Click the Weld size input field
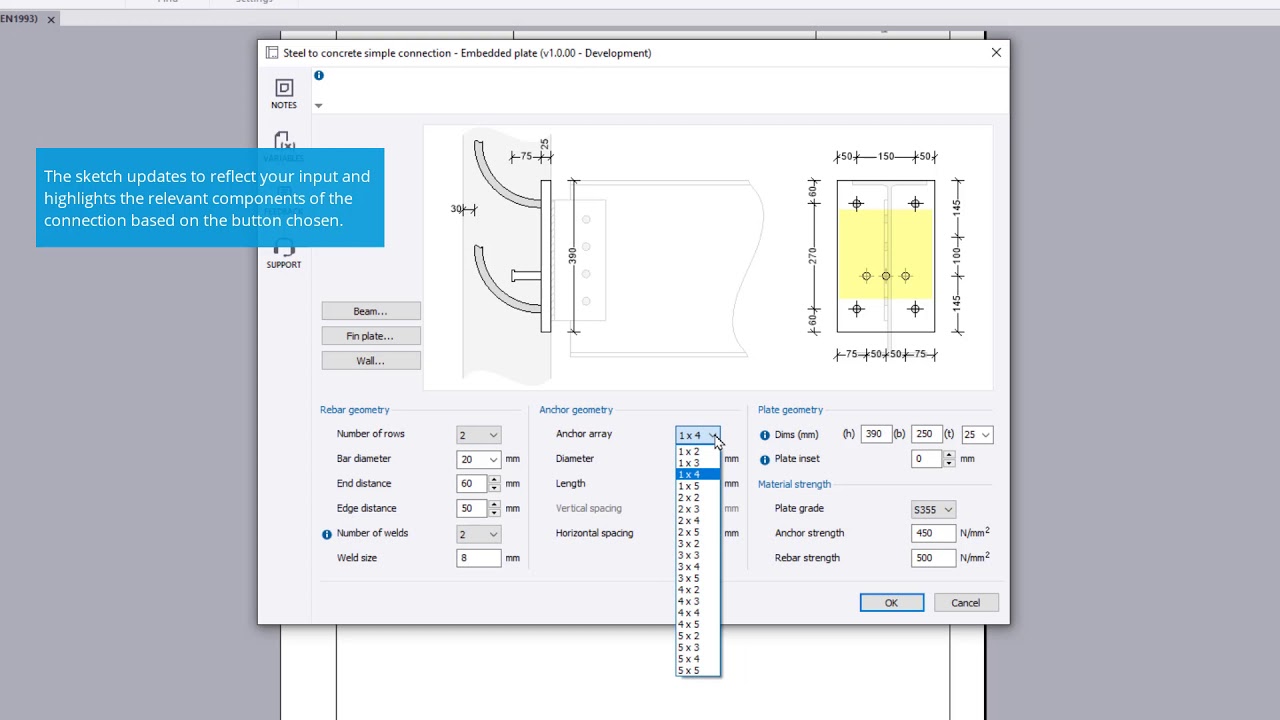Viewport: 1280px width, 720px height. coord(478,558)
